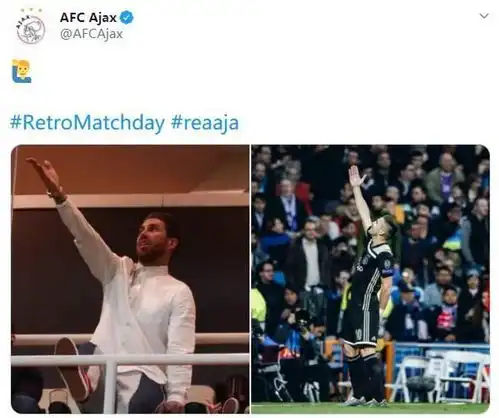Open the right photo of player in black kit
Viewport: 499px width, 418px height.
pos(370,279)
